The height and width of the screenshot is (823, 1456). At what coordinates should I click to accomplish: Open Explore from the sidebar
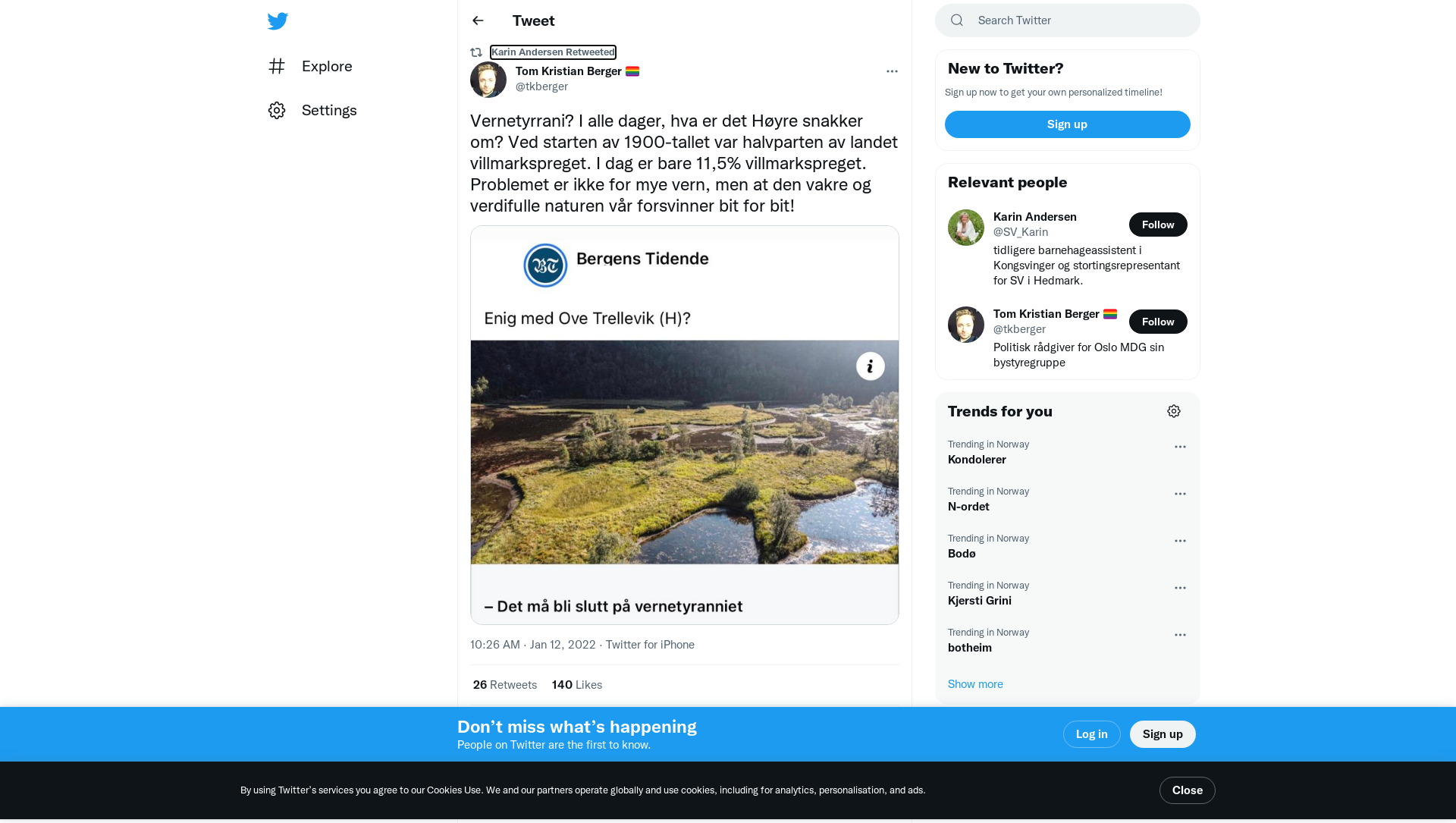311,66
